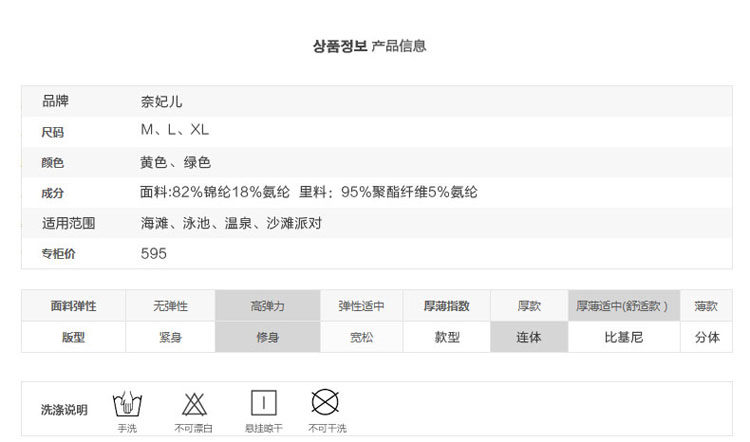Click the 洗涤说明 label
750x442 pixels.
[x=64, y=410]
